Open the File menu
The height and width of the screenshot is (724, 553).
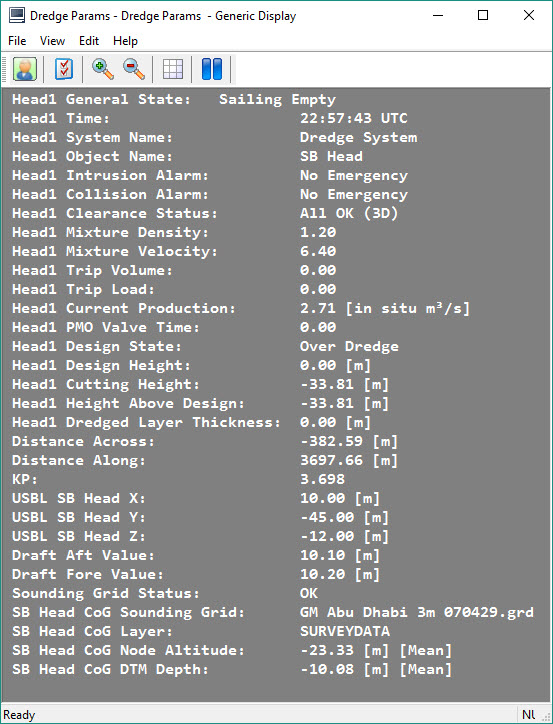17,41
